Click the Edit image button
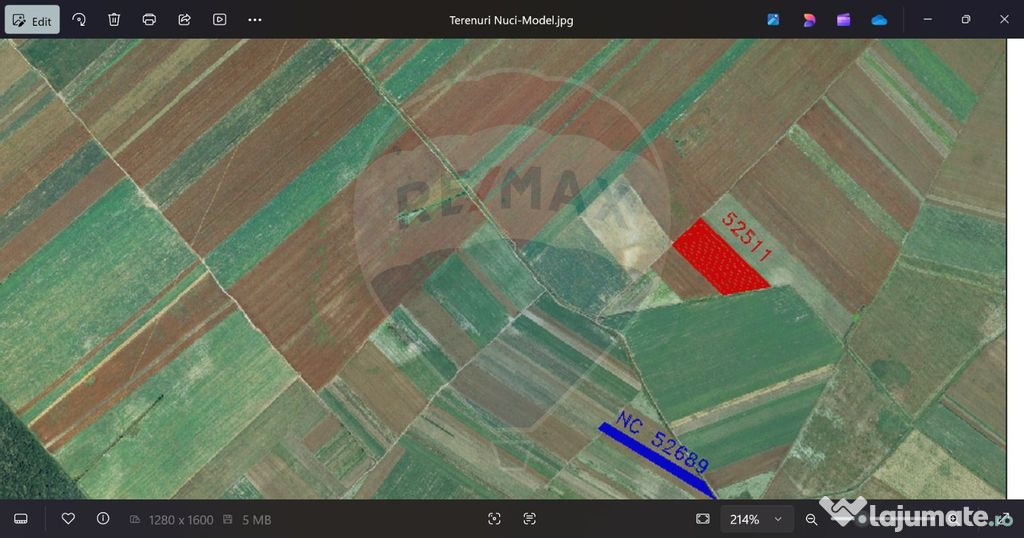1024x538 pixels. 32,20
